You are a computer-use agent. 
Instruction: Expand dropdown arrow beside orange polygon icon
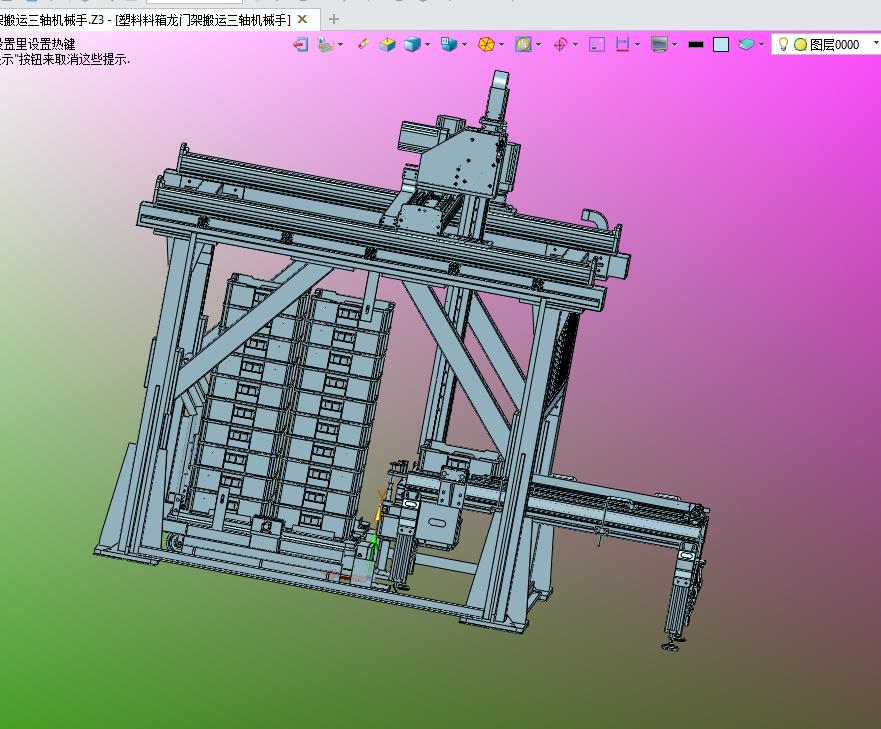501,45
